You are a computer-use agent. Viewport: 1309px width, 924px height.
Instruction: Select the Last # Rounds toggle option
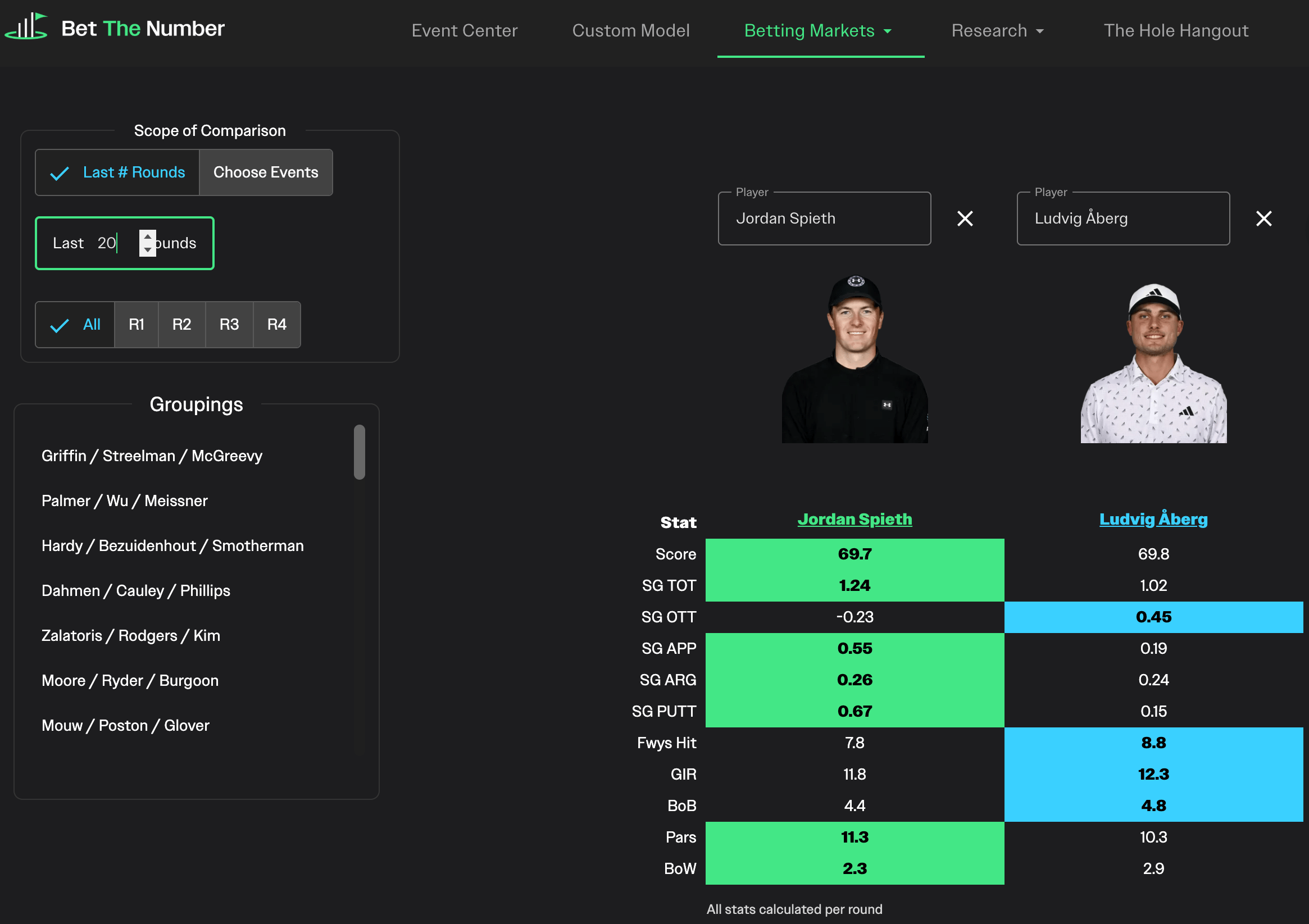[117, 172]
